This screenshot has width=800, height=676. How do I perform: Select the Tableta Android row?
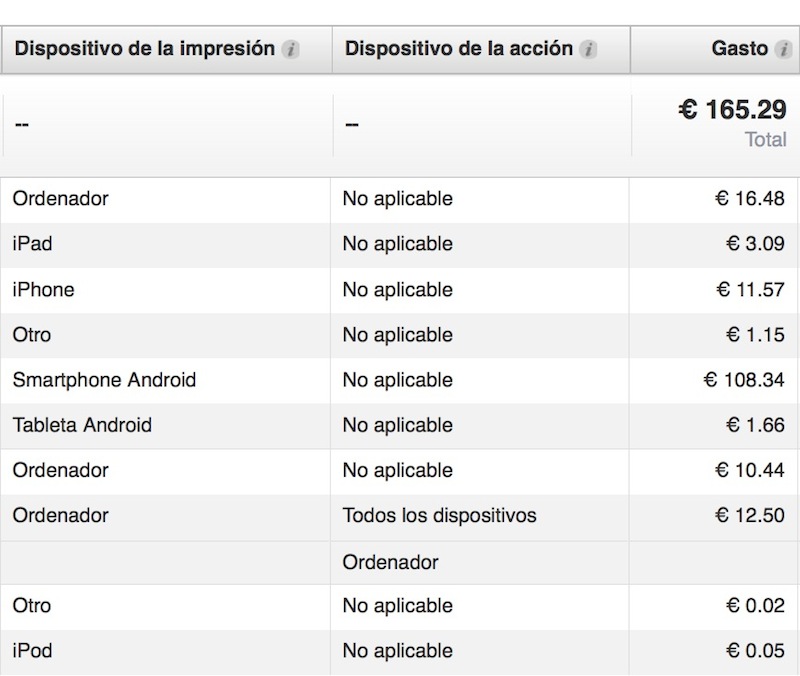pos(400,425)
